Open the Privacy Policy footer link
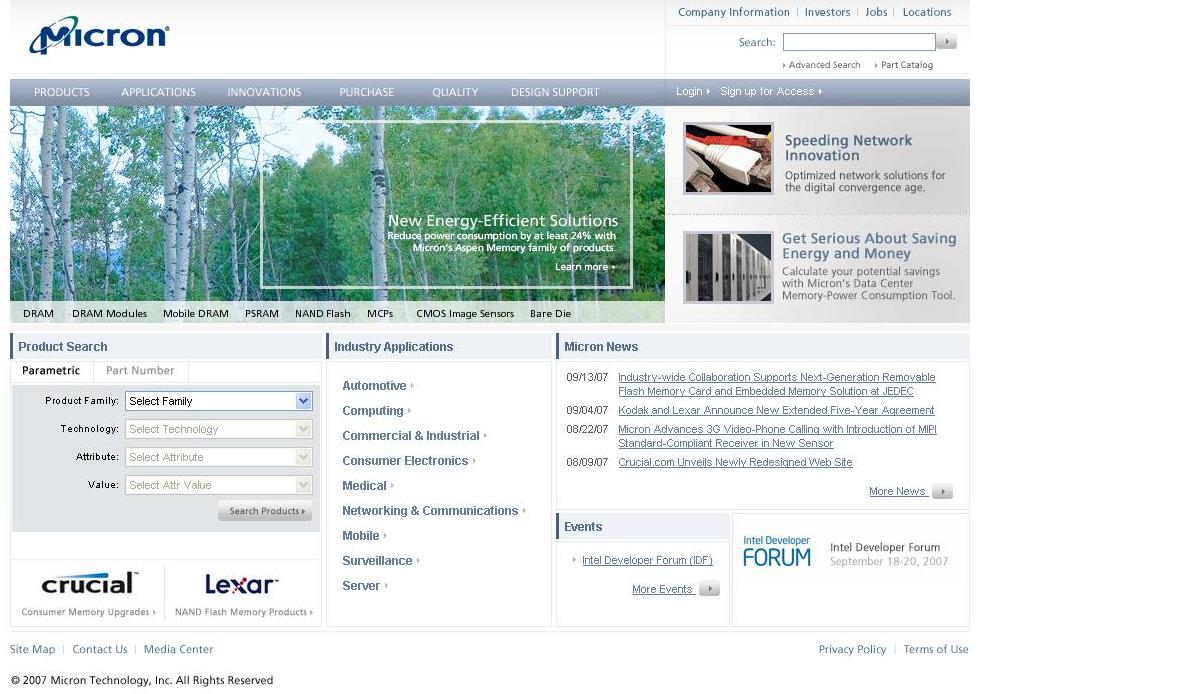 [852, 649]
